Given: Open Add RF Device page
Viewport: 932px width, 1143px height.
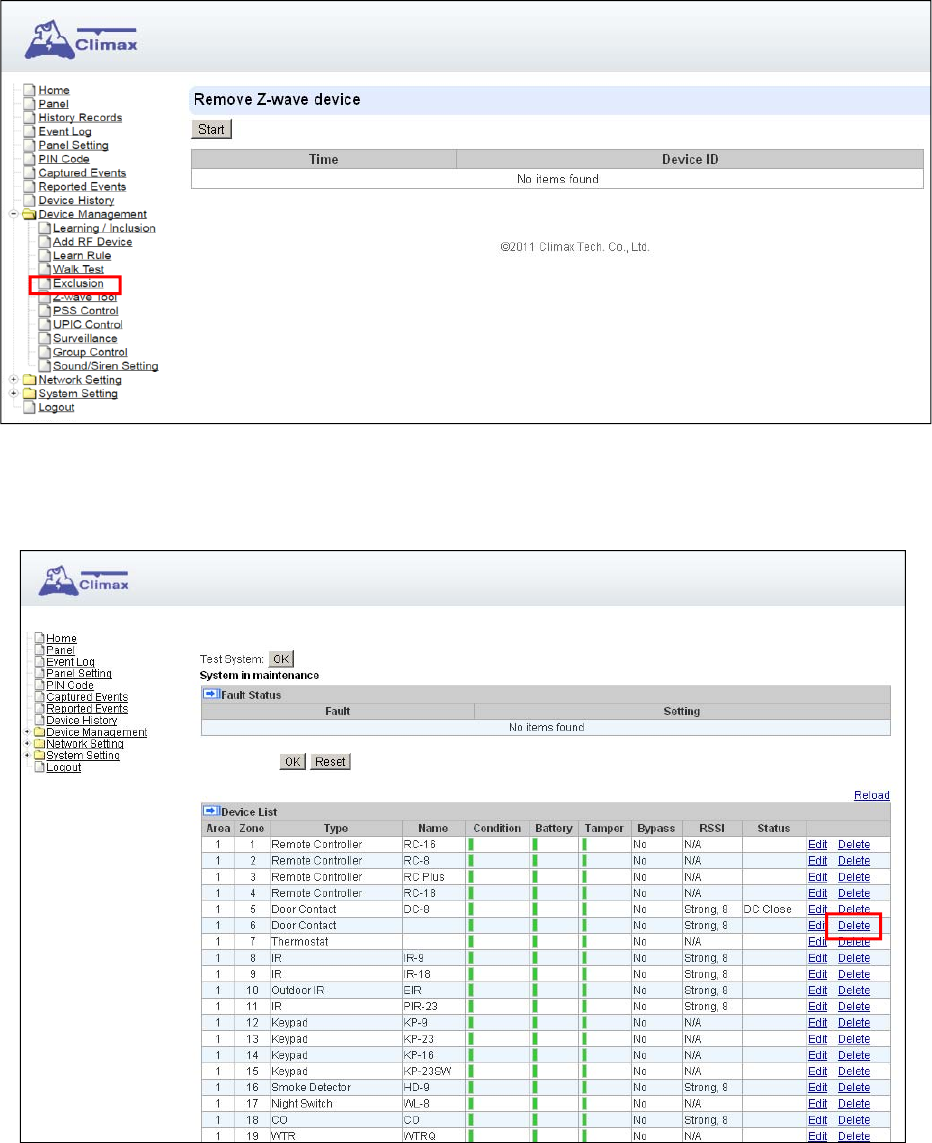Looking at the screenshot, I should (x=93, y=242).
